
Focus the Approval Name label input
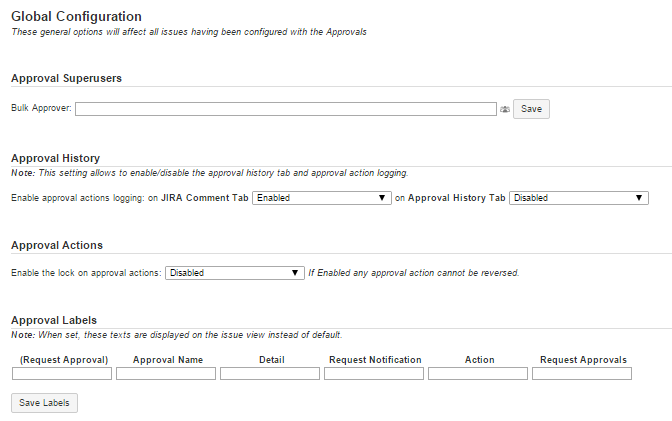tap(166, 373)
